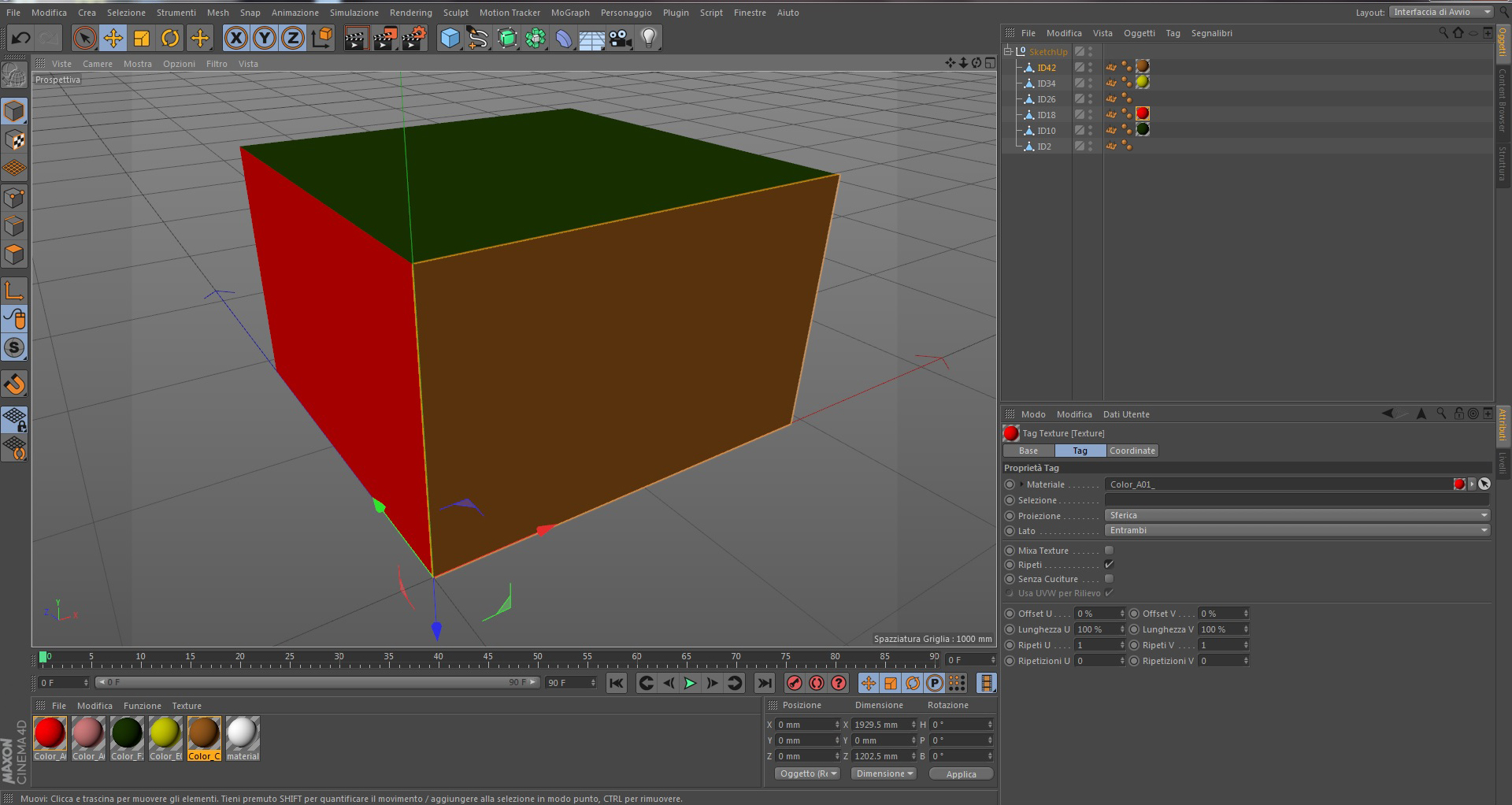Play the animation forward
The image size is (1512, 805).
(690, 683)
